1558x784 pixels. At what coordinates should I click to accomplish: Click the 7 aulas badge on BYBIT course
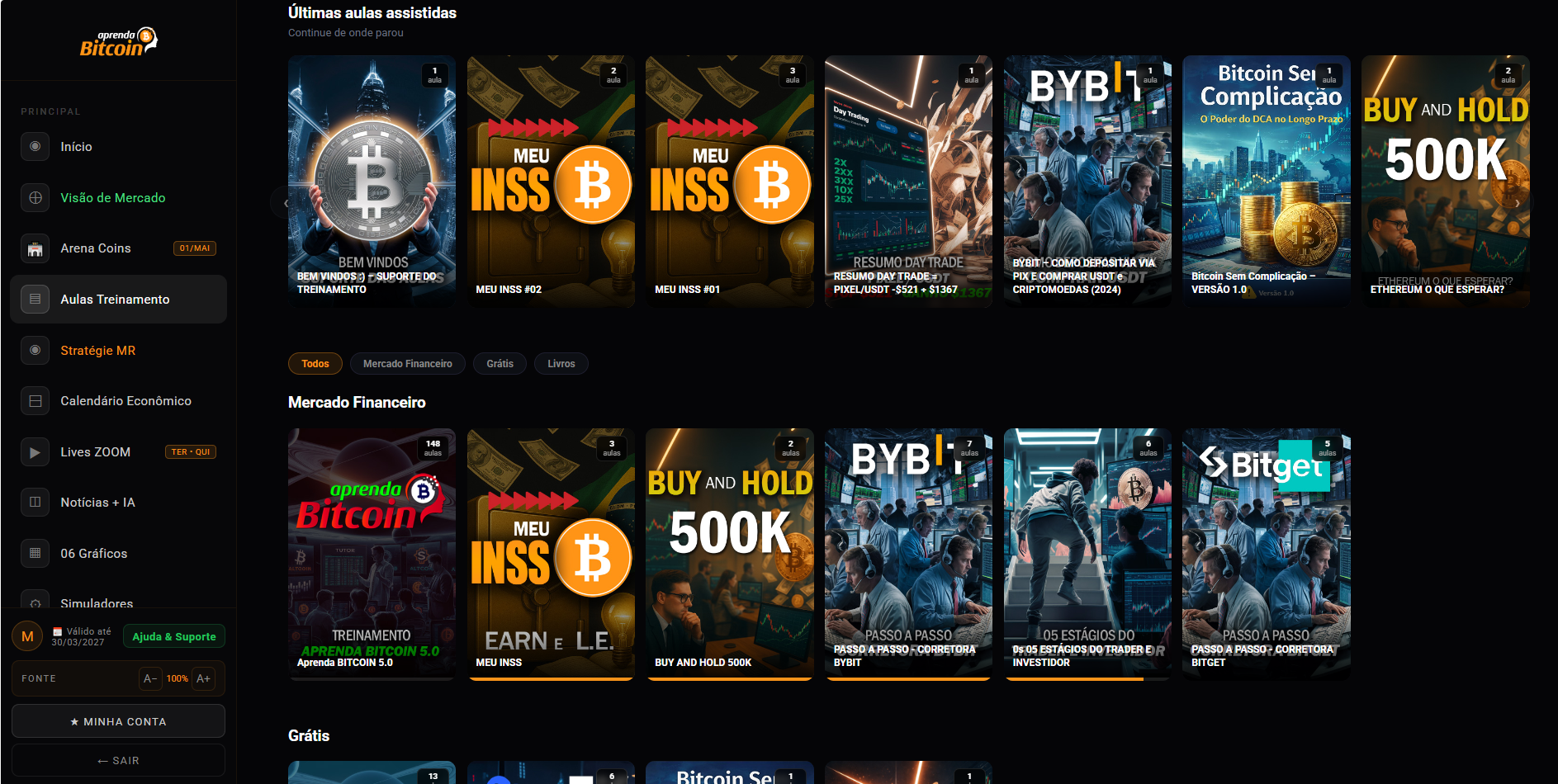pyautogui.click(x=969, y=448)
